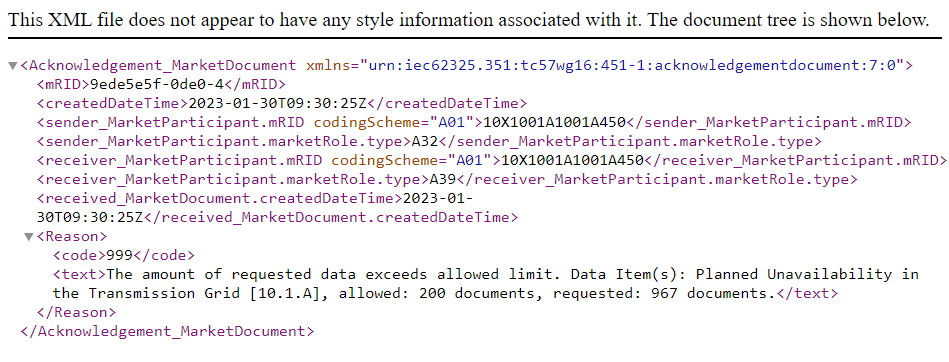Click the error text about requested data limit

485,284
